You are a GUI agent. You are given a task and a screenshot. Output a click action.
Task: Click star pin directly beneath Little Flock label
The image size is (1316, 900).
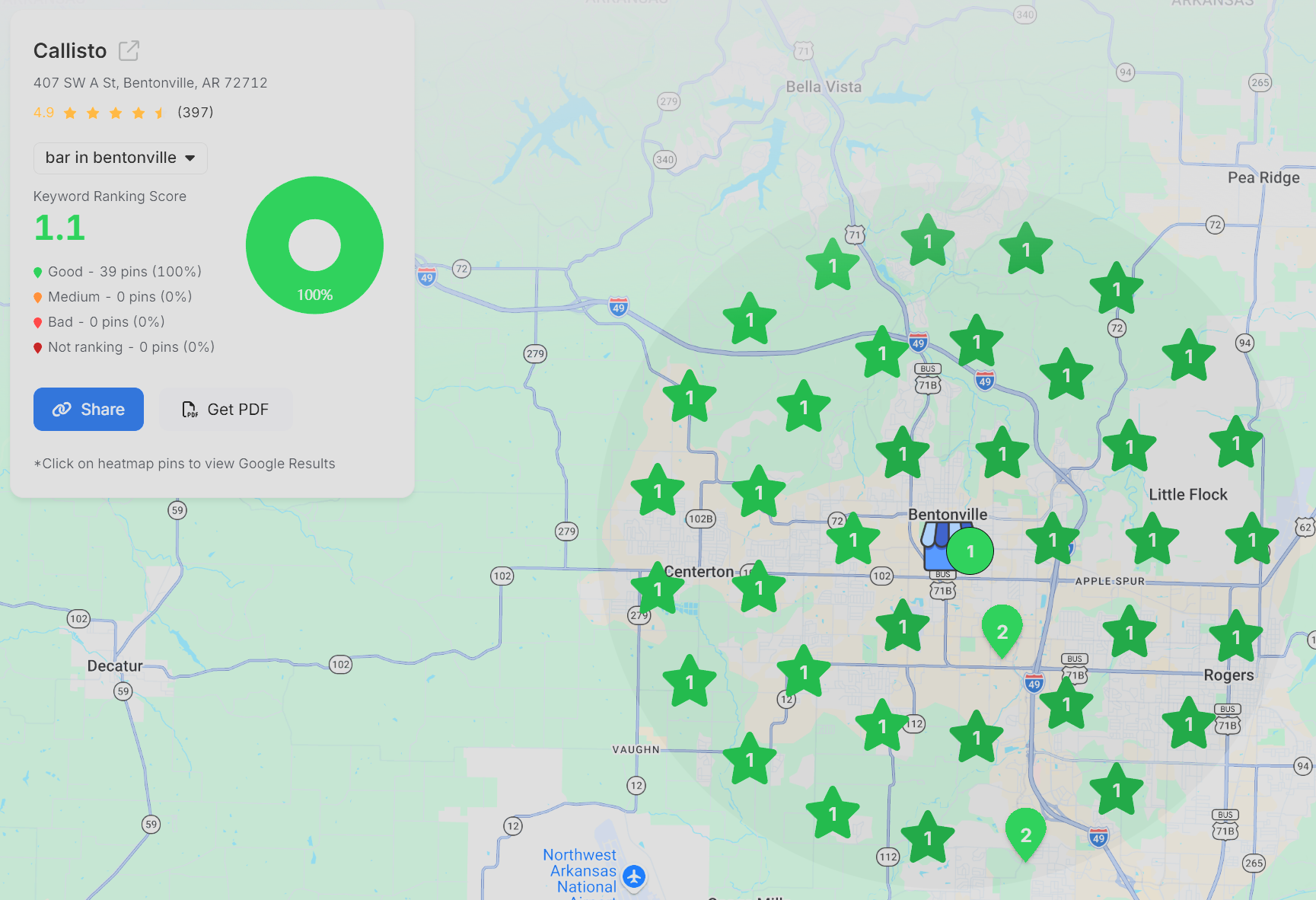tap(1152, 540)
